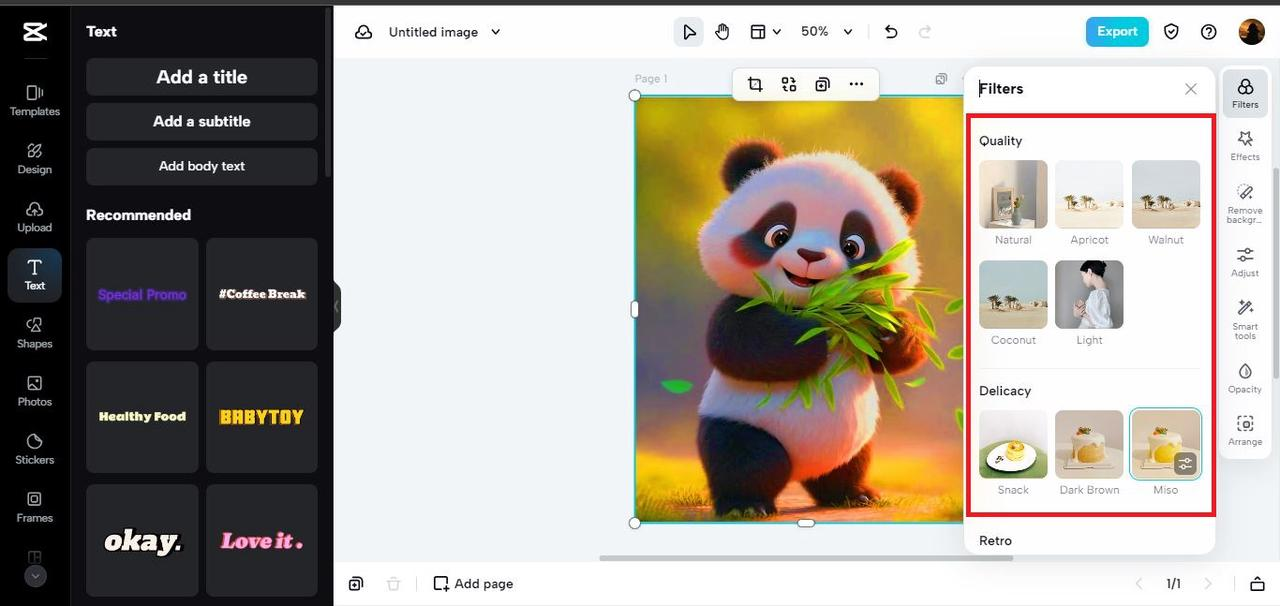Image resolution: width=1280 pixels, height=606 pixels.
Task: Choose the Special Promo text preset
Action: click(x=142, y=294)
